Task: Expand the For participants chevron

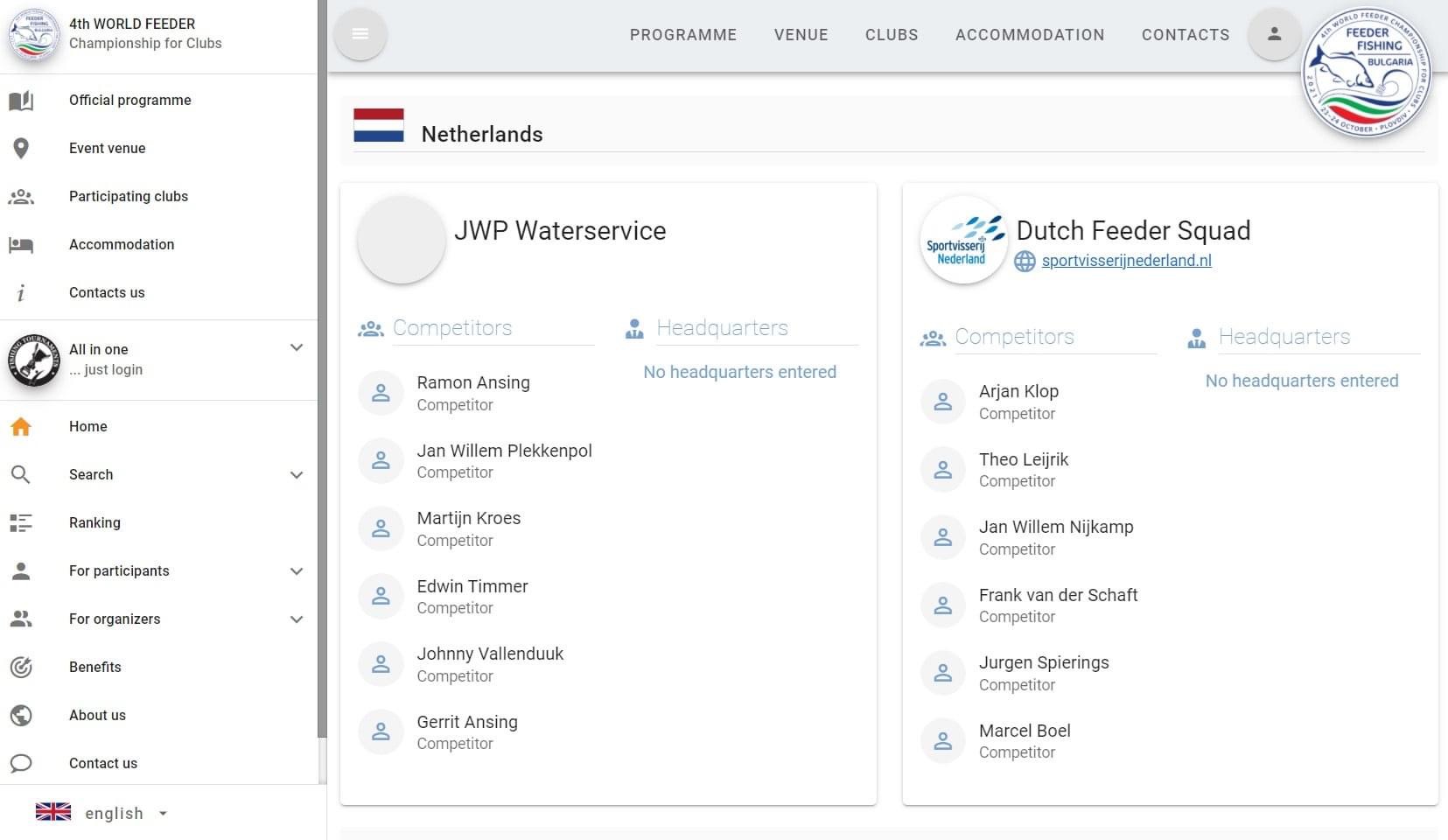Action: (297, 571)
